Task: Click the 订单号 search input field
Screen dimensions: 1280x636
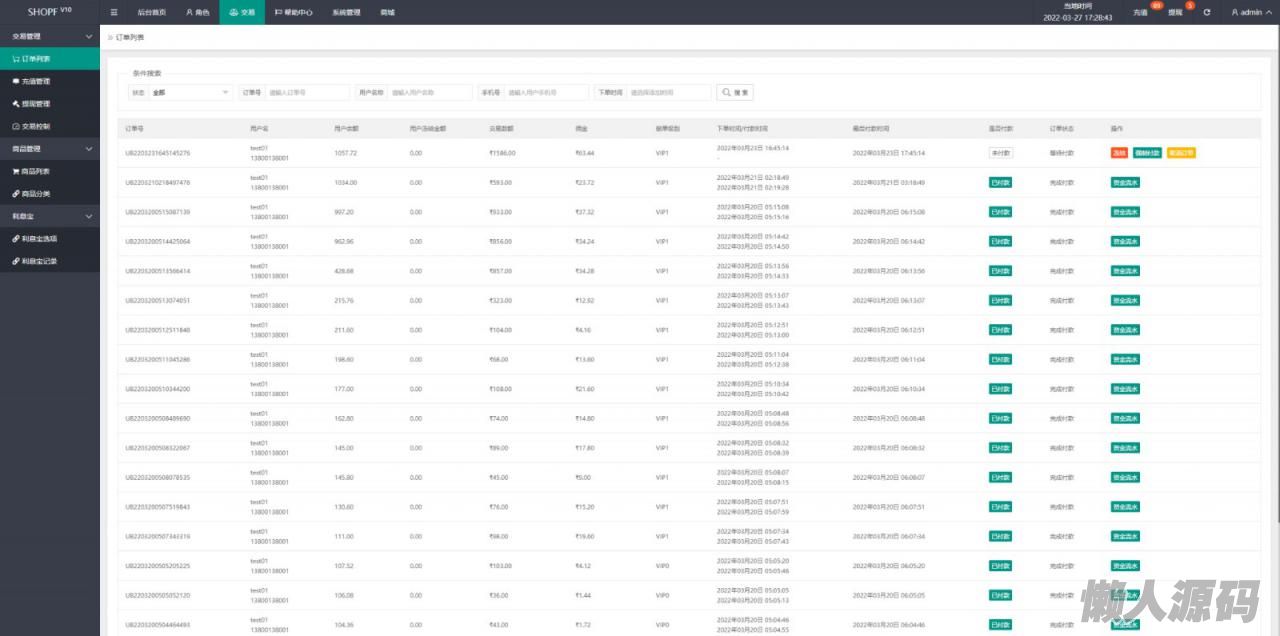Action: pyautogui.click(x=307, y=92)
